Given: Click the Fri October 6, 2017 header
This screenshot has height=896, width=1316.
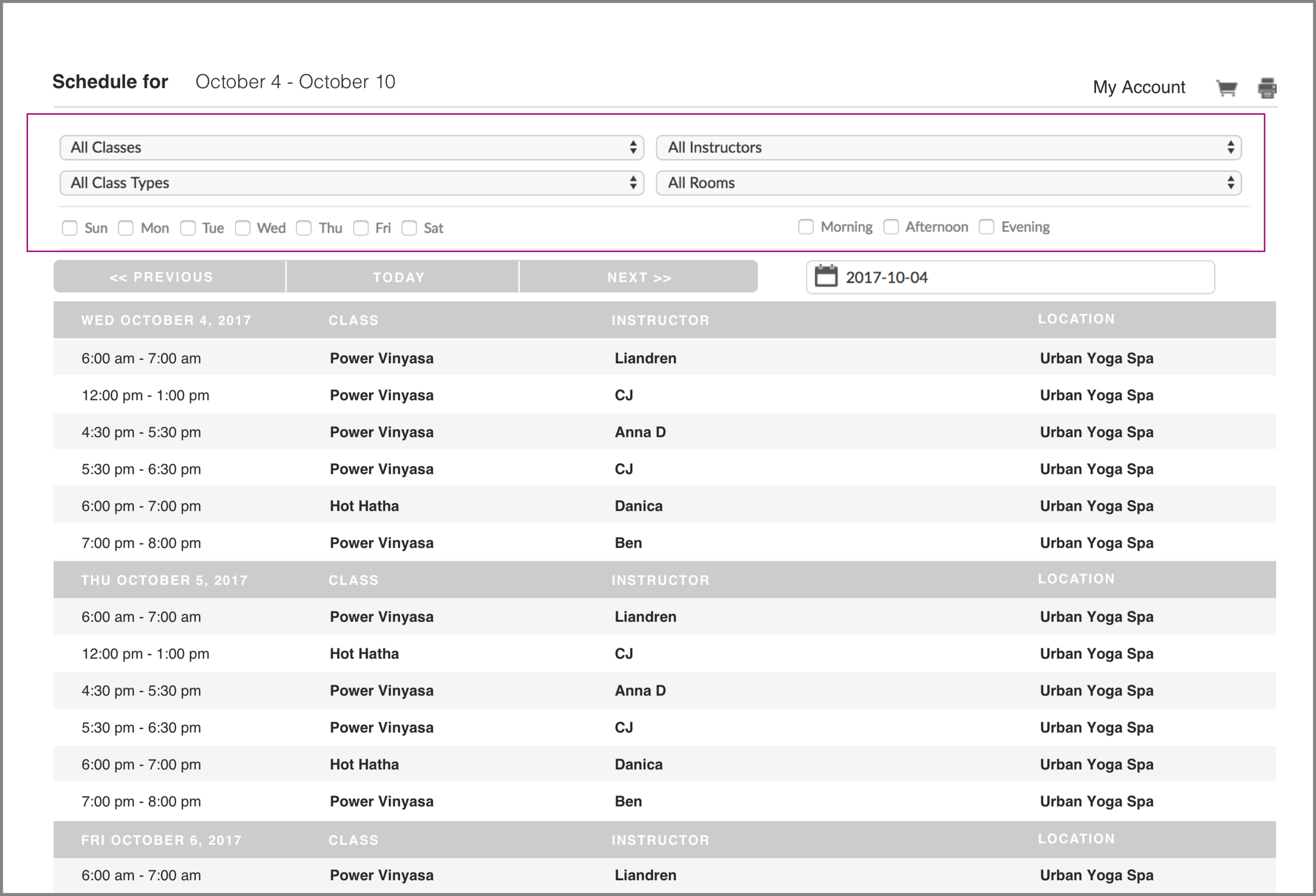Looking at the screenshot, I should [162, 840].
